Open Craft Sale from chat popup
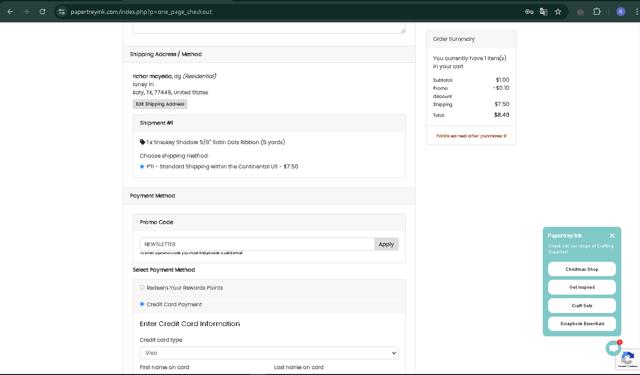The image size is (640, 375). (582, 306)
